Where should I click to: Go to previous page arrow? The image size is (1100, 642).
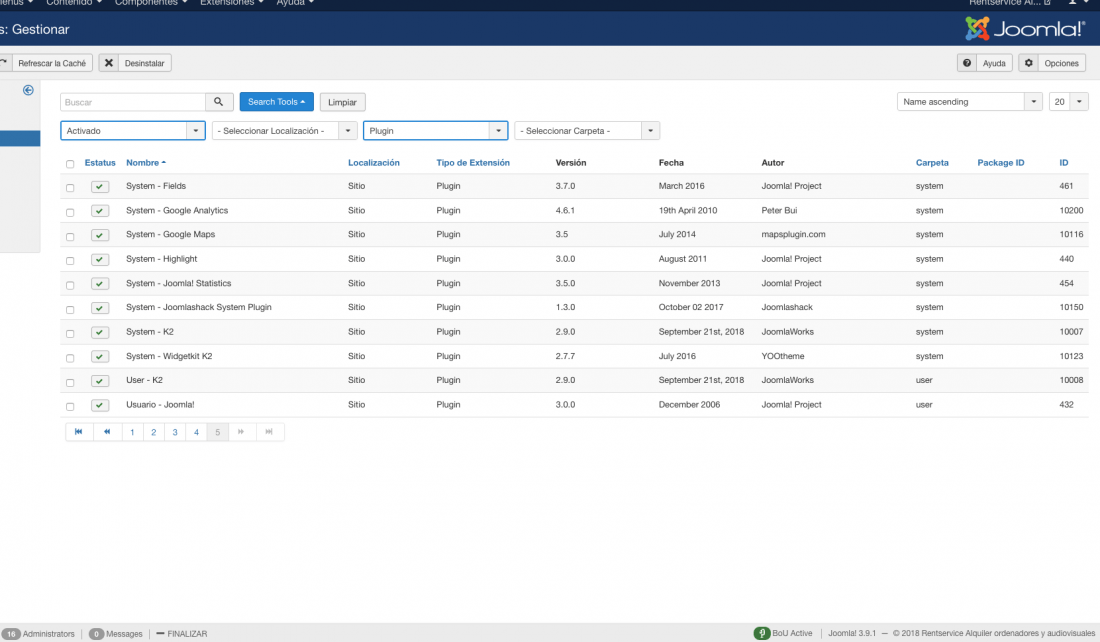[107, 432]
